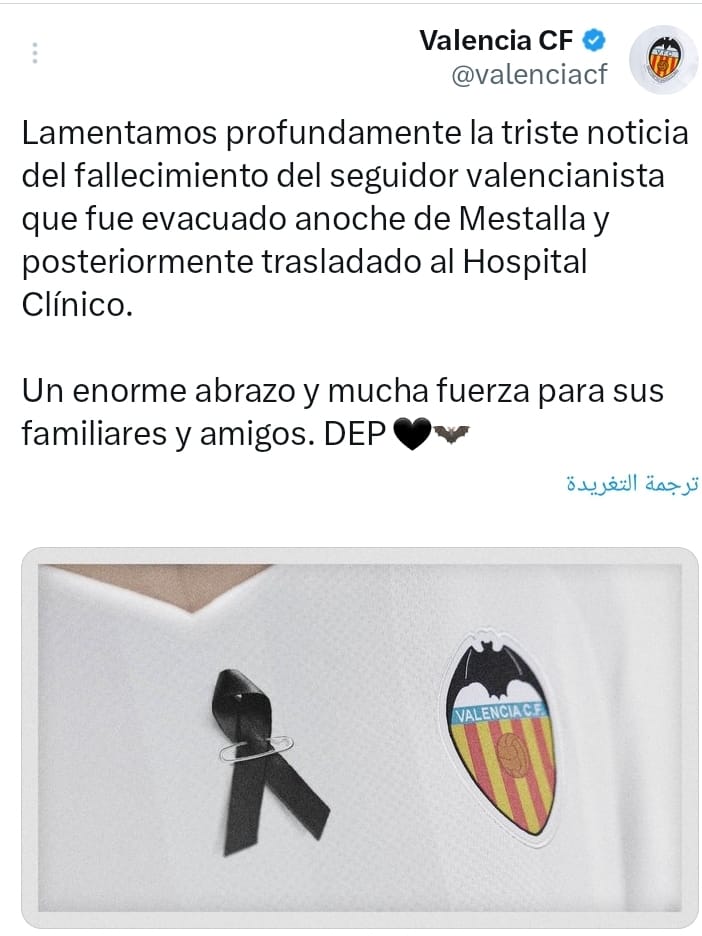Click the word valencianista in tweet

point(564,176)
